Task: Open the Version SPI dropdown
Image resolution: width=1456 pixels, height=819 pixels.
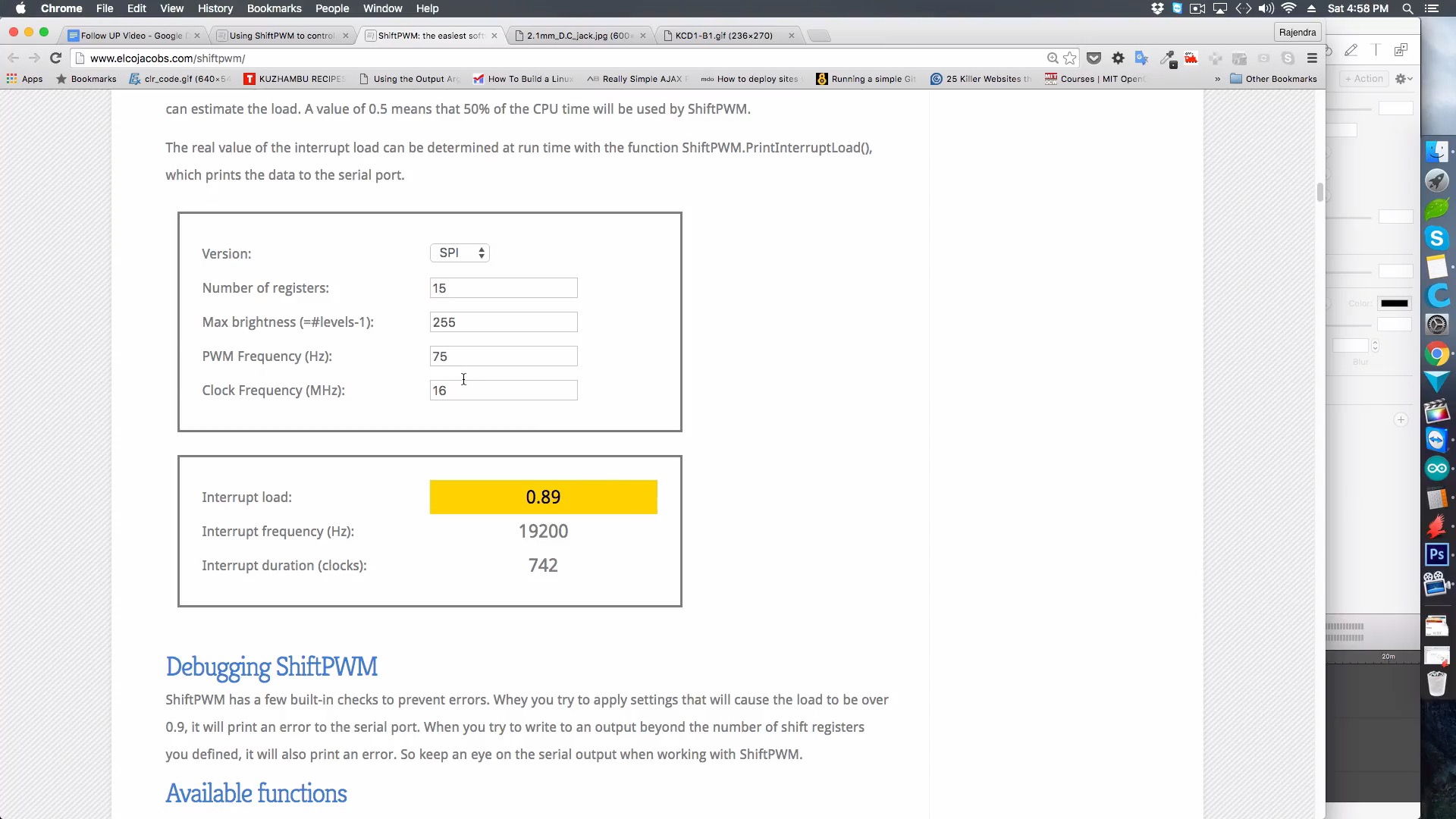Action: 460,253
